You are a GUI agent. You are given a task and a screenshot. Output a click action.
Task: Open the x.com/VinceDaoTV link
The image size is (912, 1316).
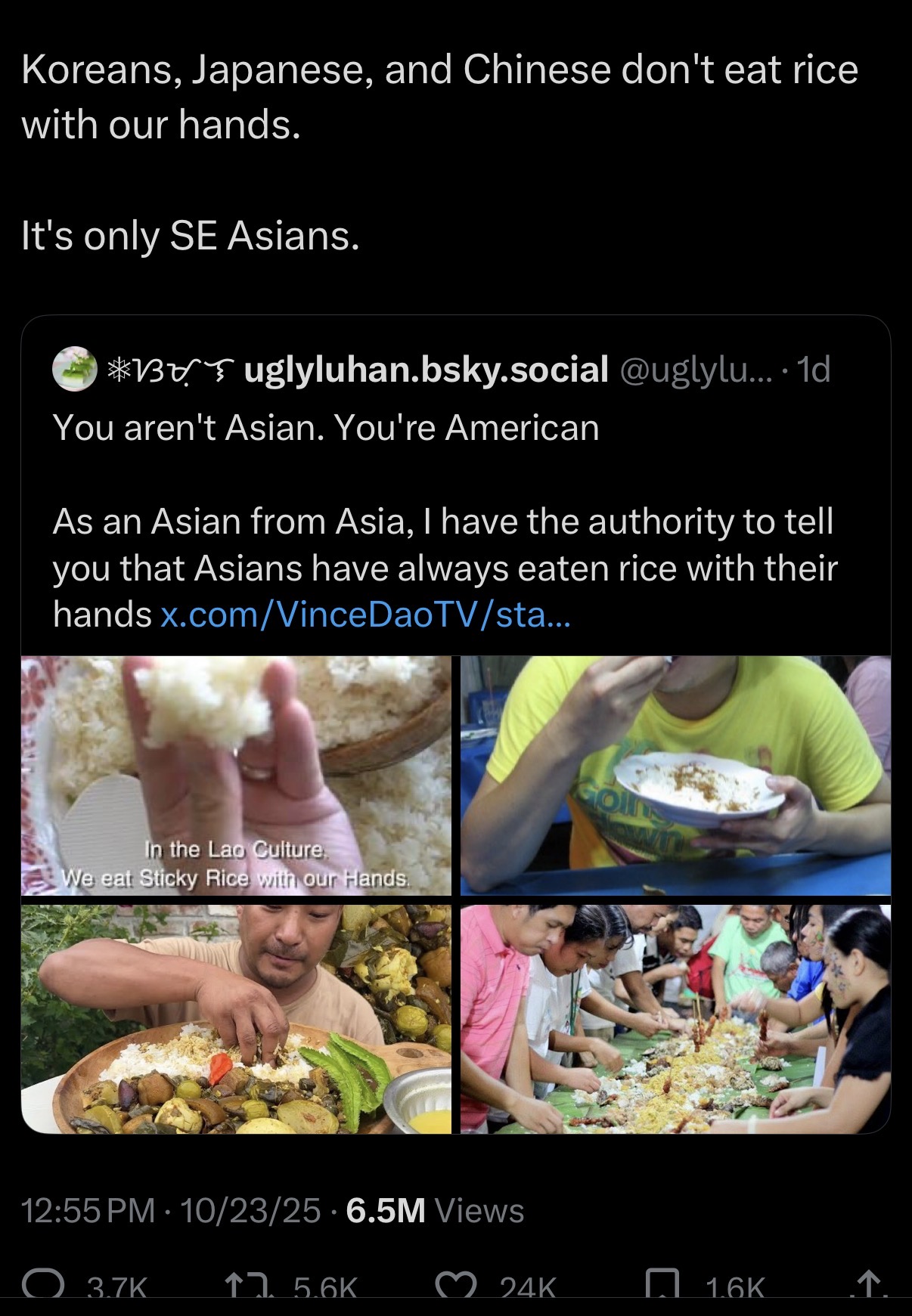pos(366,615)
